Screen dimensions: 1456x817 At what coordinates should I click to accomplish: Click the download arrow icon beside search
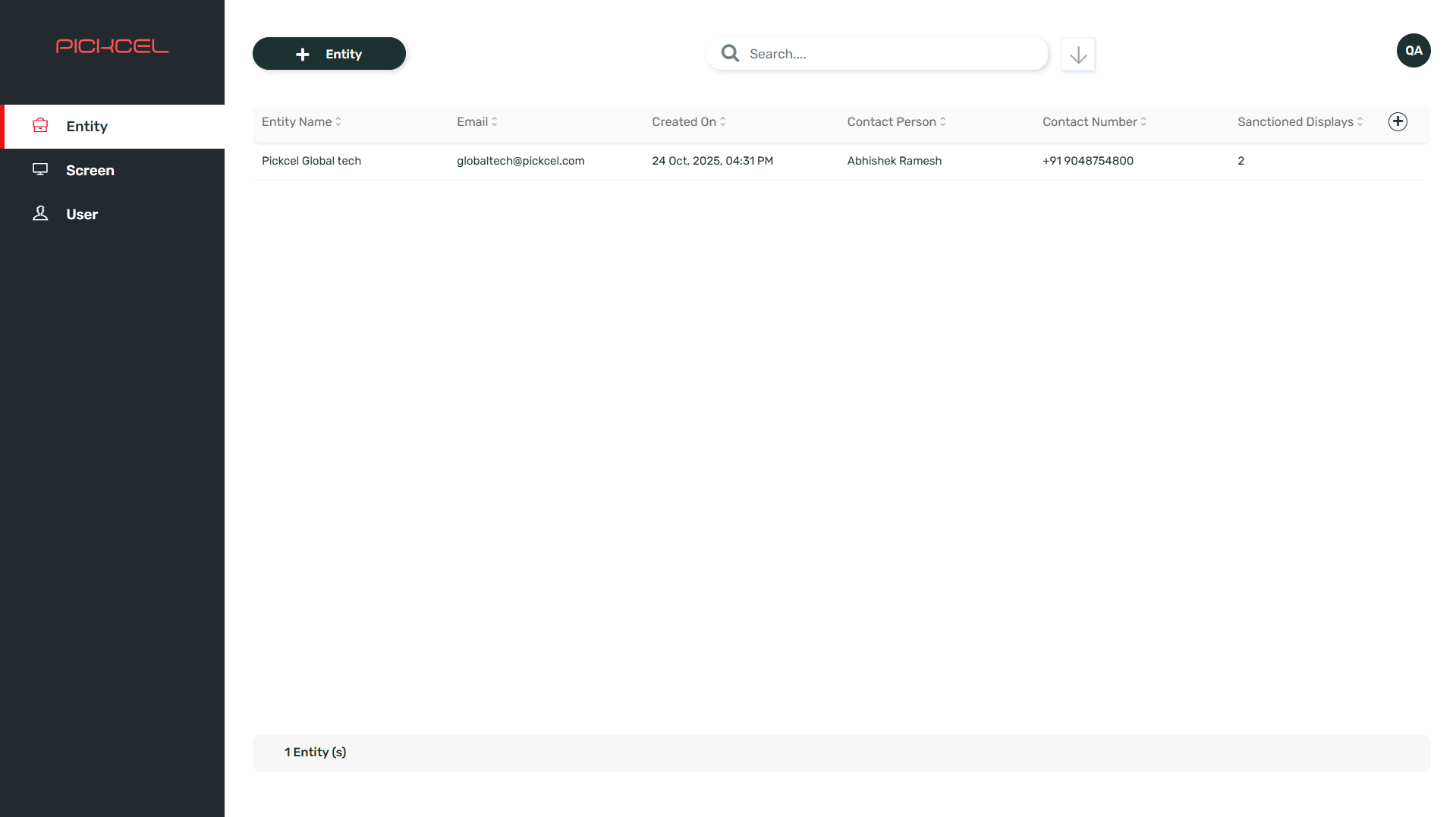click(x=1077, y=54)
